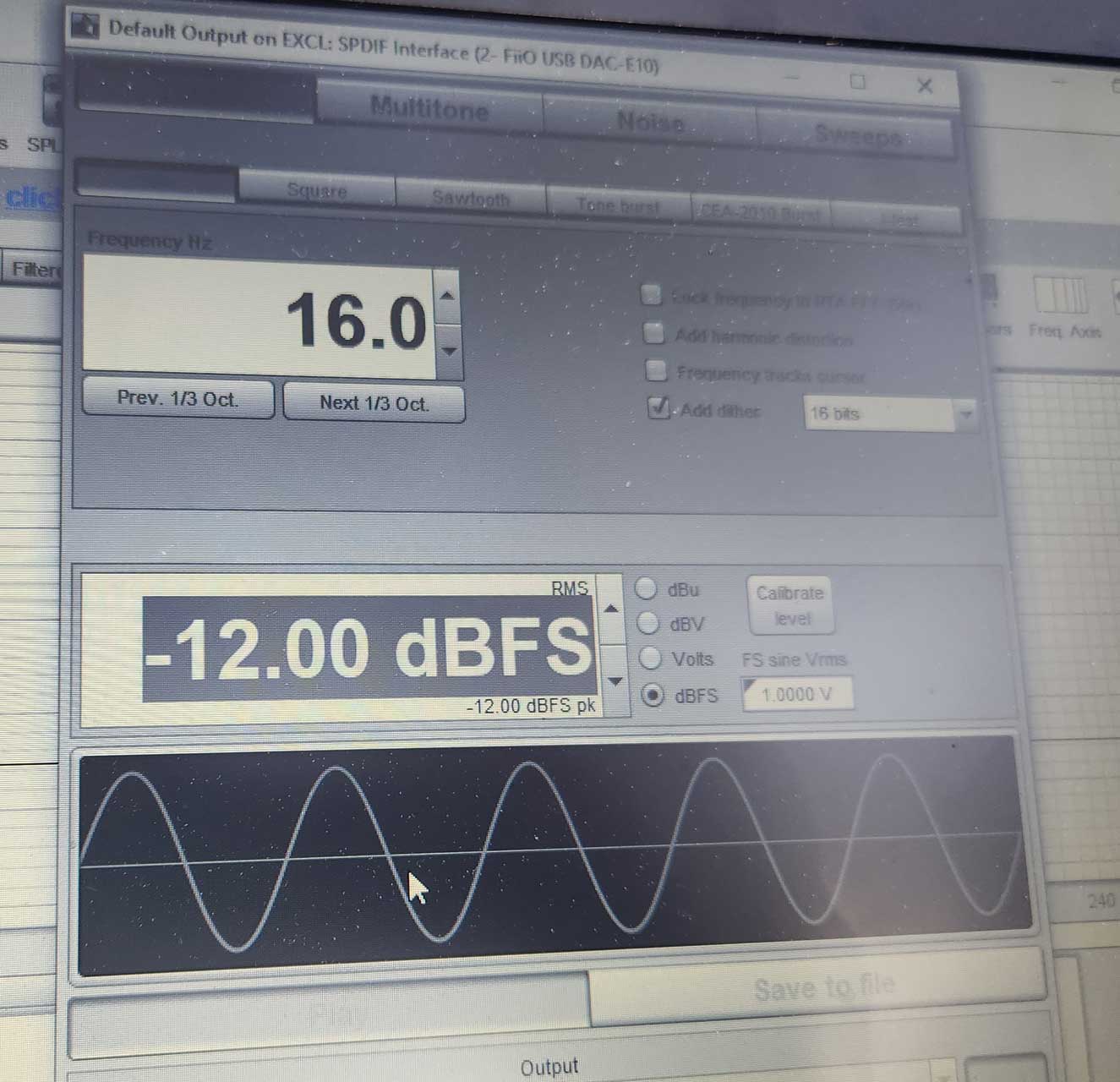Increase frequency with the up spinner arrow

click(447, 295)
